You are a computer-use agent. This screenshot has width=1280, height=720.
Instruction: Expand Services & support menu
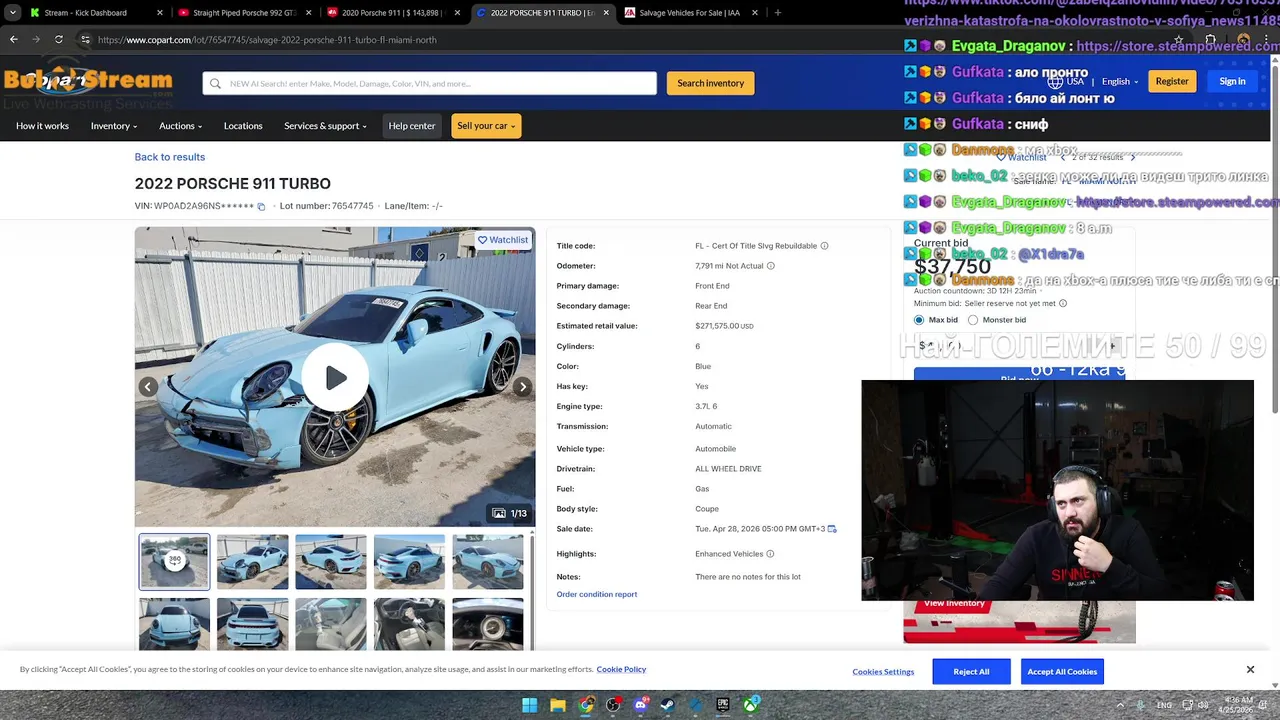(325, 126)
